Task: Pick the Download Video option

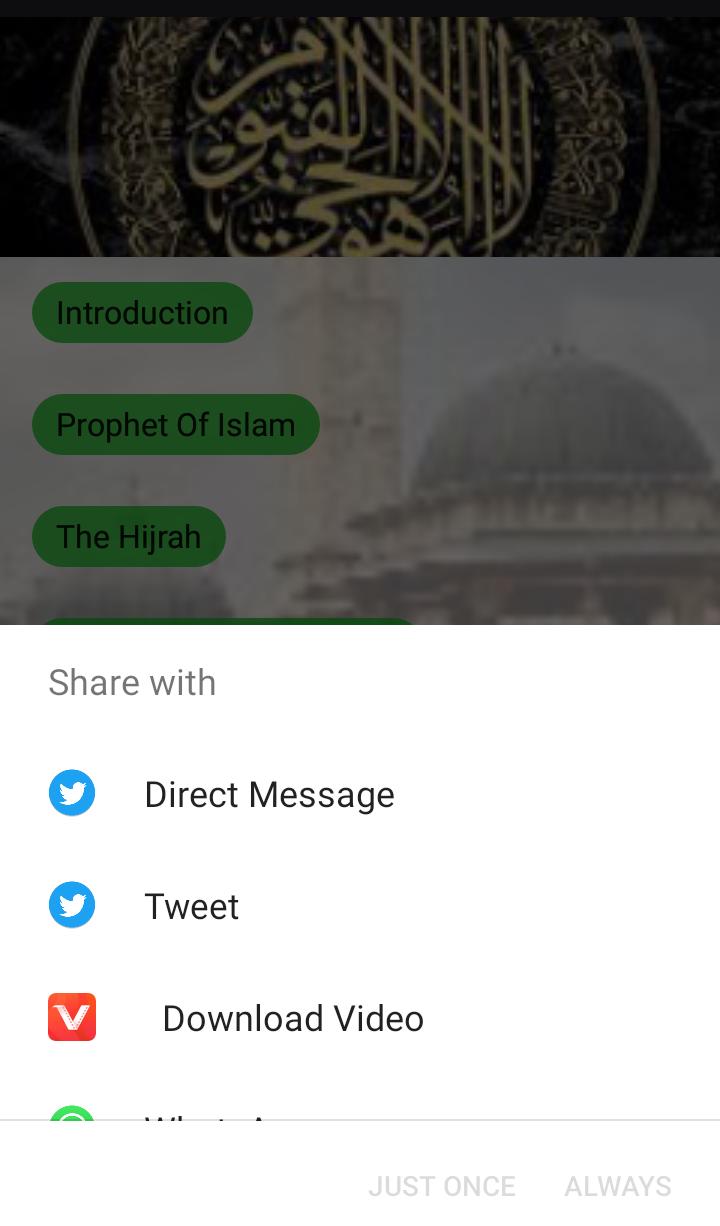Action: click(360, 1018)
